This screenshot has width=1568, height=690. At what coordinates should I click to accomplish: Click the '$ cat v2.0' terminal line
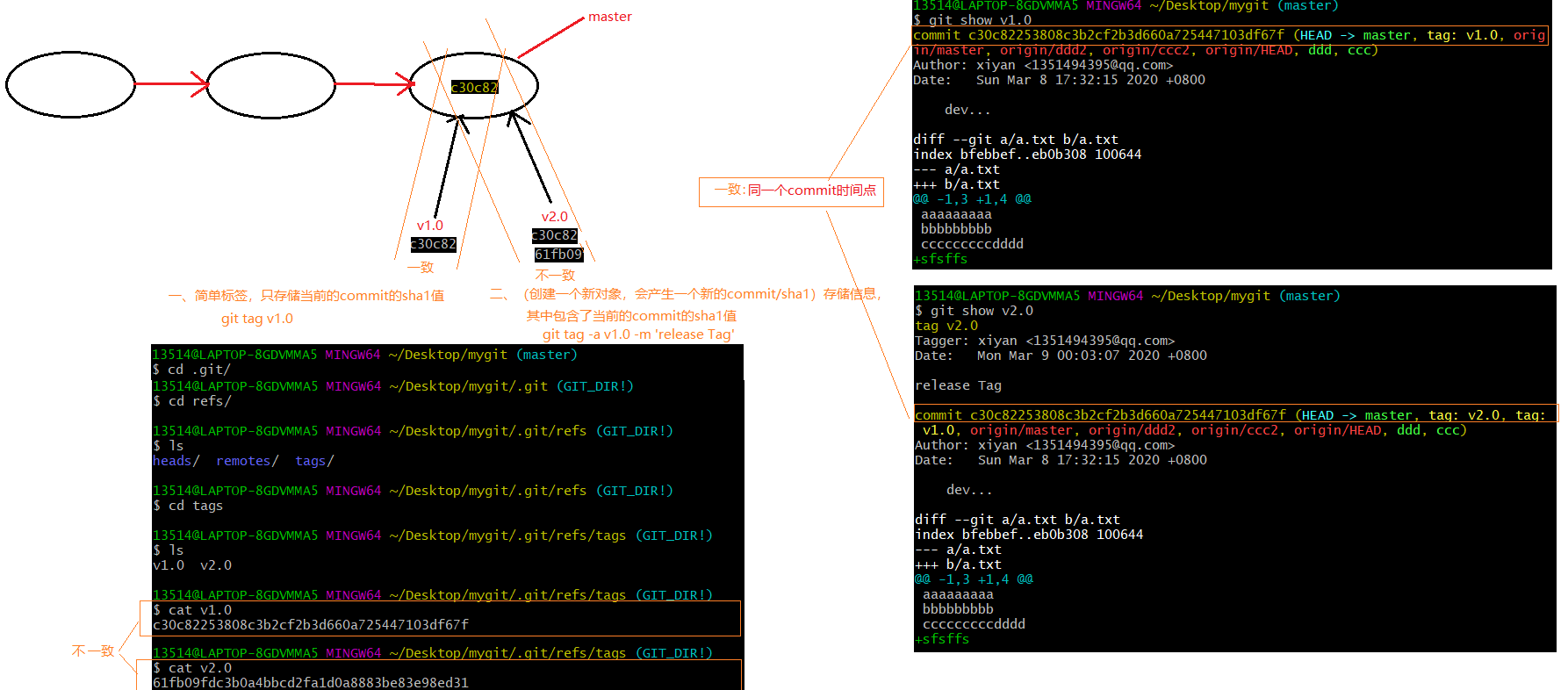pyautogui.click(x=193, y=668)
